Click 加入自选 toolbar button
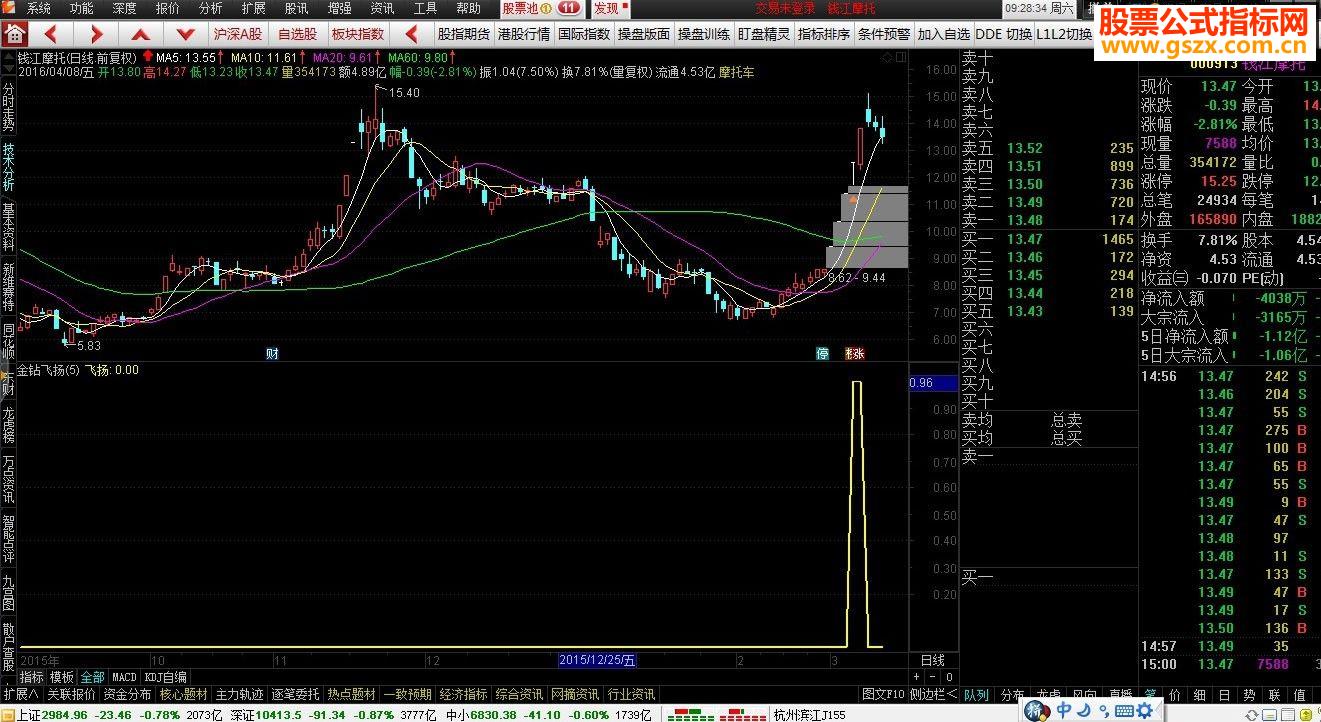Image resolution: width=1321 pixels, height=722 pixels. (943, 34)
